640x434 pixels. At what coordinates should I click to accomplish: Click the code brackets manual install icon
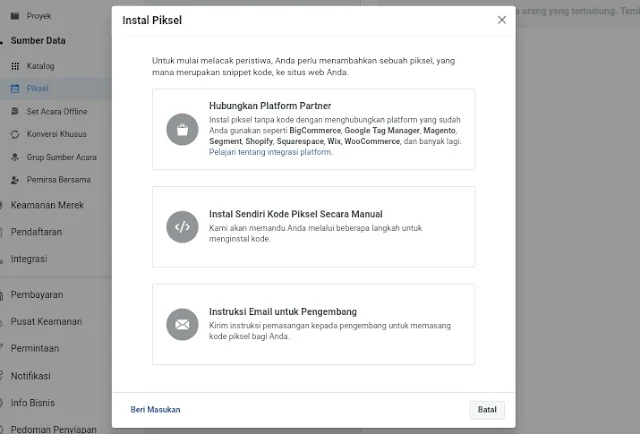[x=182, y=227]
